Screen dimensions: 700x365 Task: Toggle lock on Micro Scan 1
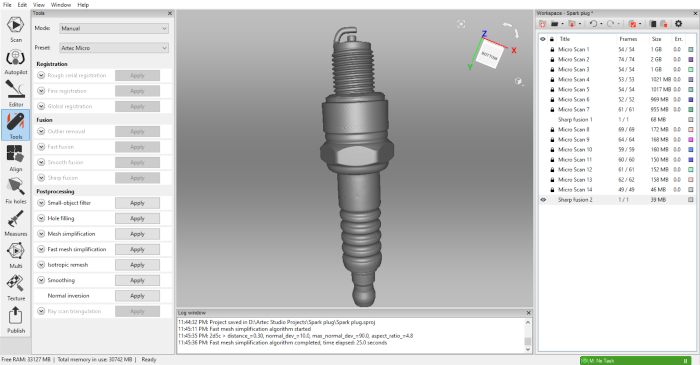(552, 50)
